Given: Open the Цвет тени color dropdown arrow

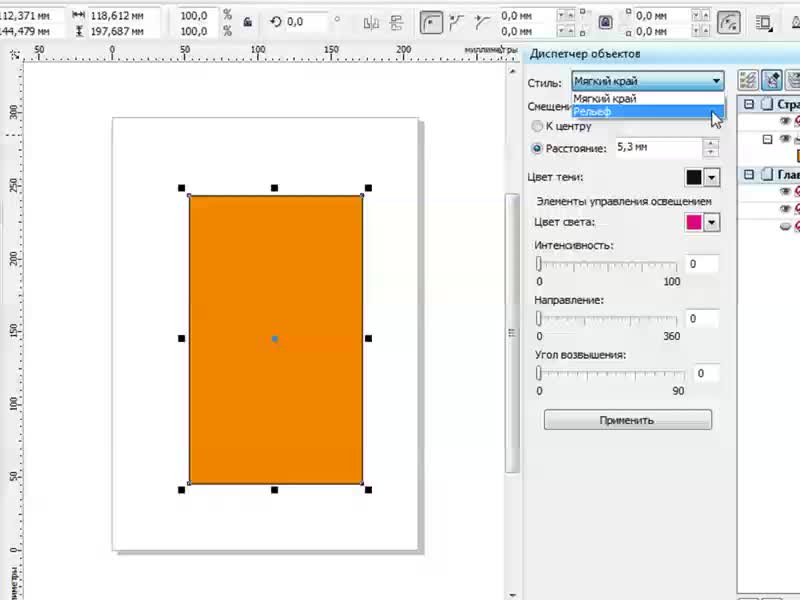Looking at the screenshot, I should pos(712,178).
